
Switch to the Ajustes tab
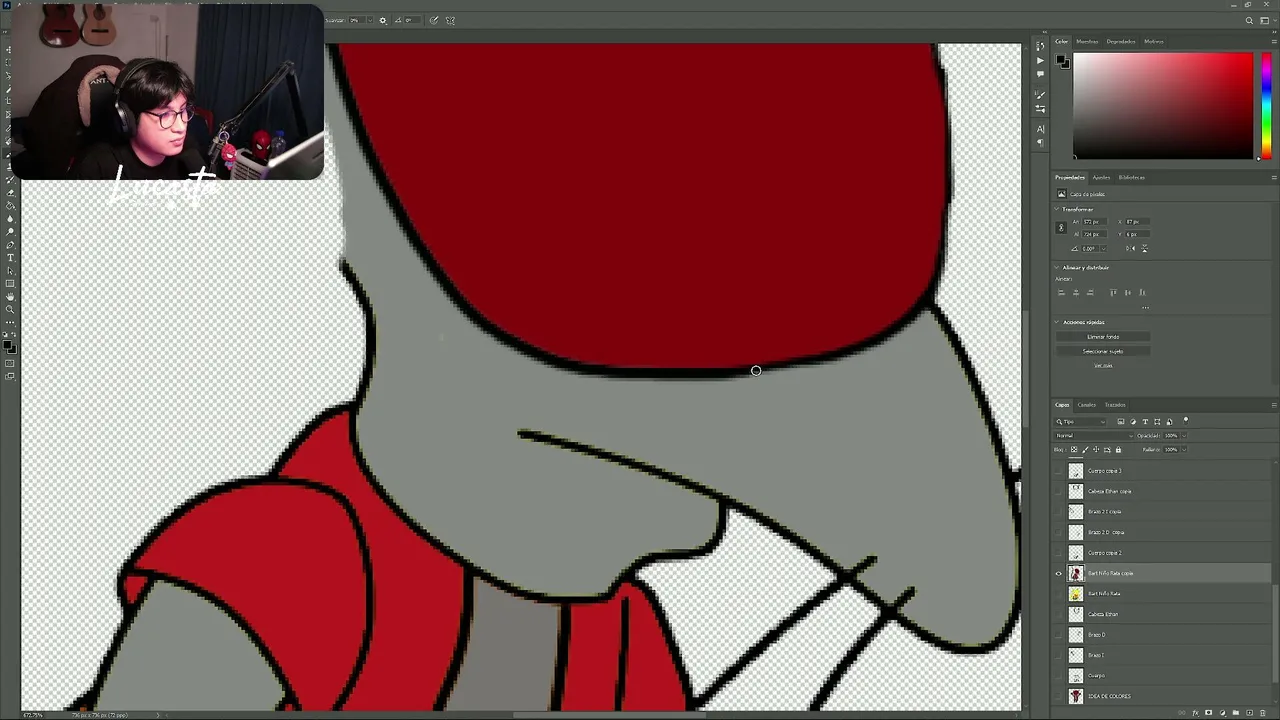[1101, 178]
